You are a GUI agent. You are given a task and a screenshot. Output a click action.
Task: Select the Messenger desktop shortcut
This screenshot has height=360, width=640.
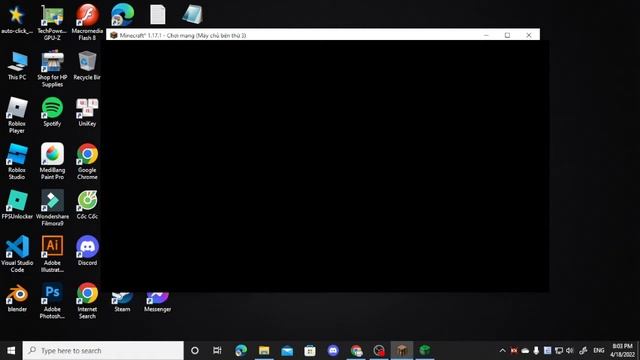(158, 302)
